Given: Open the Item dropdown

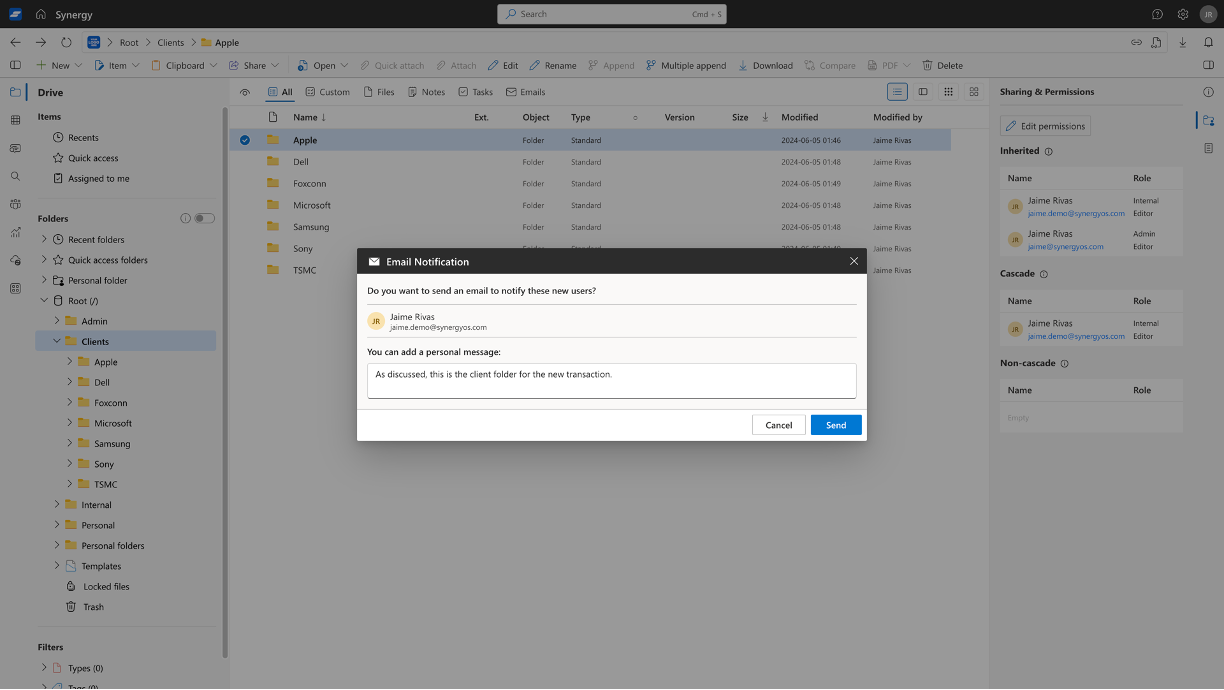Looking at the screenshot, I should point(118,65).
